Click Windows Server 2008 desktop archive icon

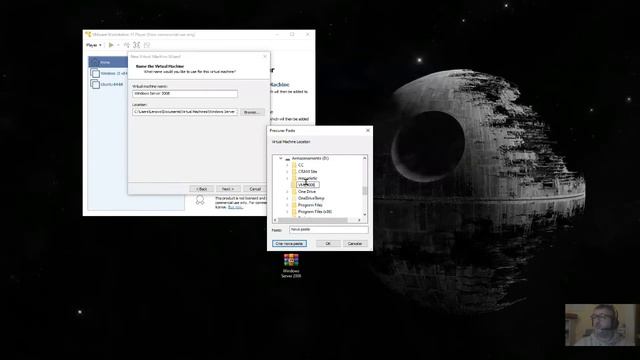(291, 265)
